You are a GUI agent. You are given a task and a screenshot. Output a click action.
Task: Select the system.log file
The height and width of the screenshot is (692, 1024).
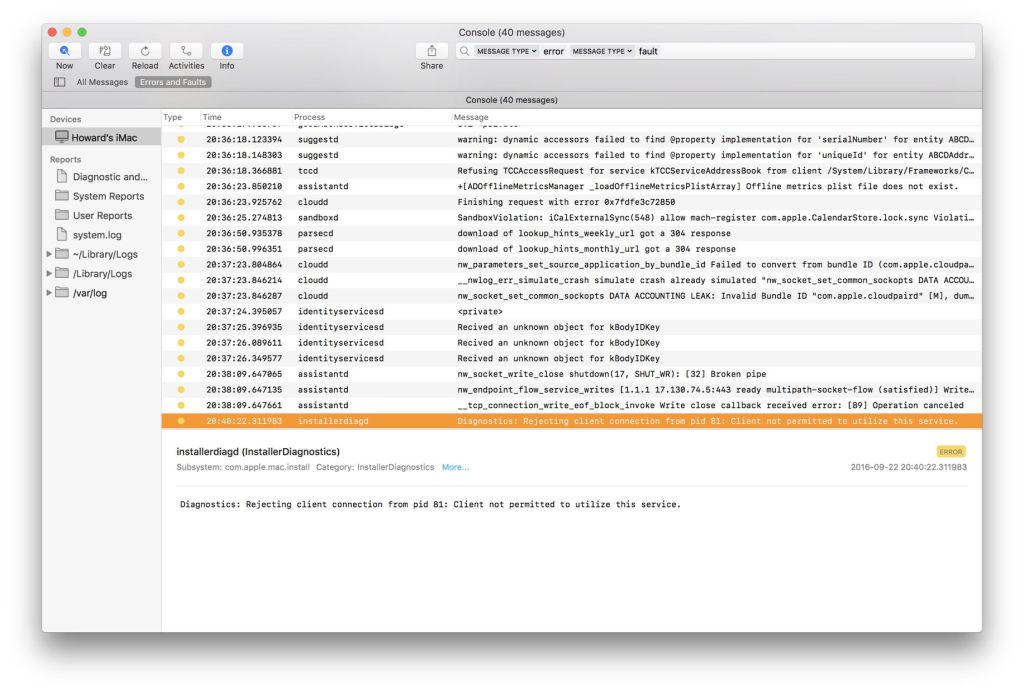(97, 235)
